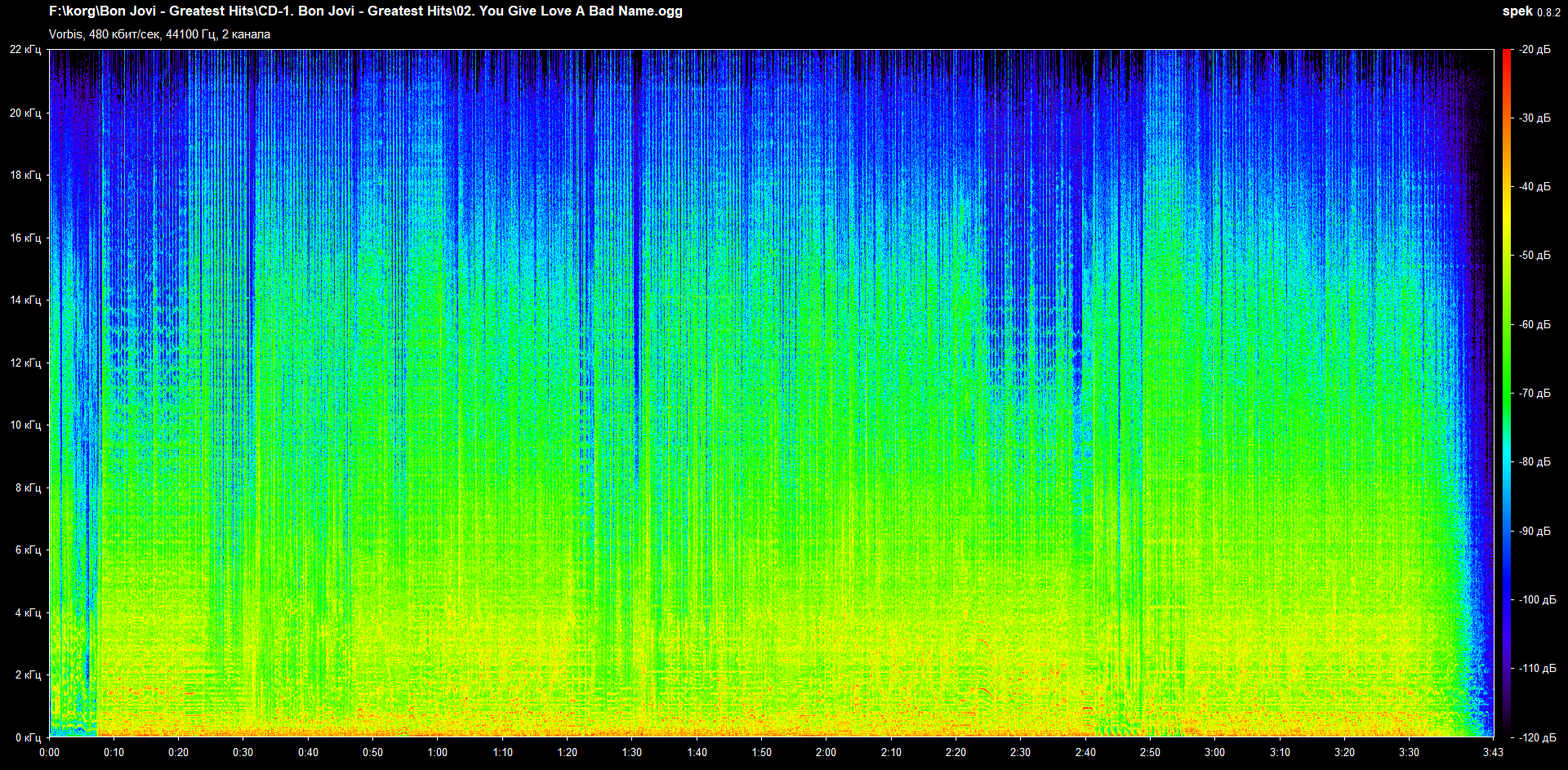Click the spek 0.8.2 version label

(x=1530, y=11)
